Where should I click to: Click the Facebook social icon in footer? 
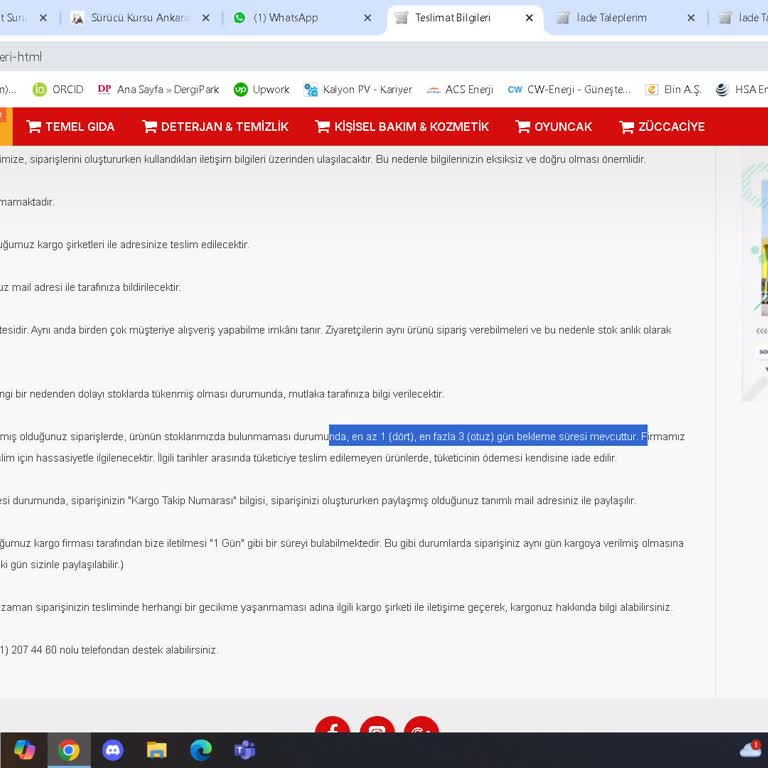click(333, 726)
